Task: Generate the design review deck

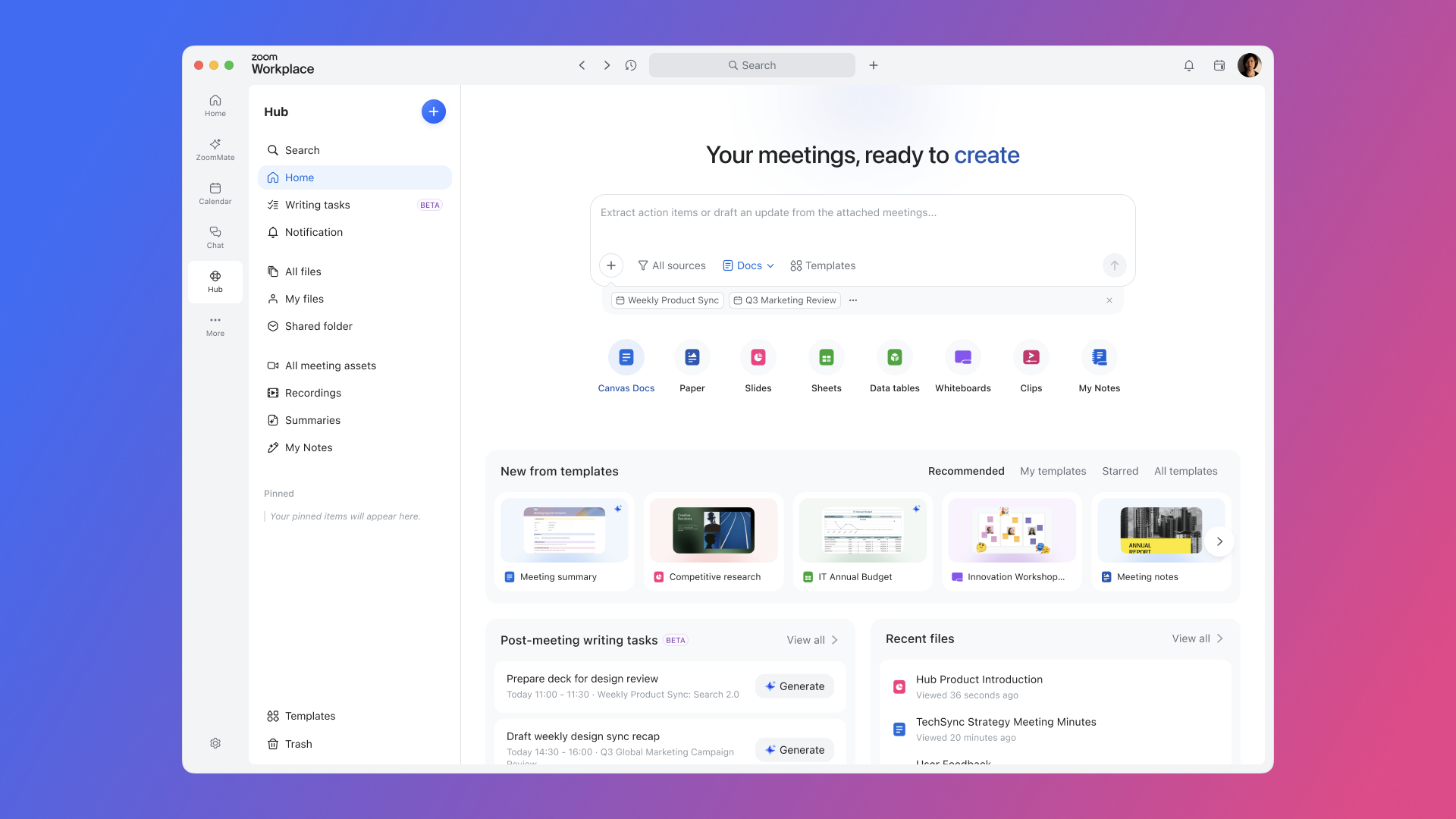Action: point(794,686)
